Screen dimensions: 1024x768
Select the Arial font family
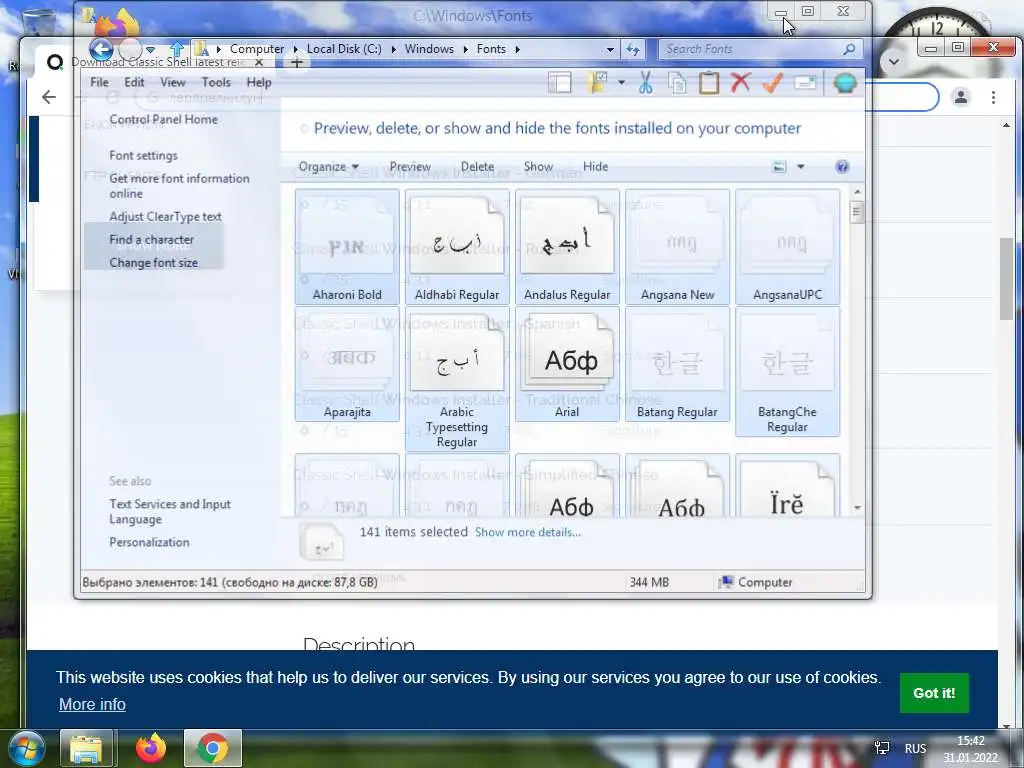(567, 364)
